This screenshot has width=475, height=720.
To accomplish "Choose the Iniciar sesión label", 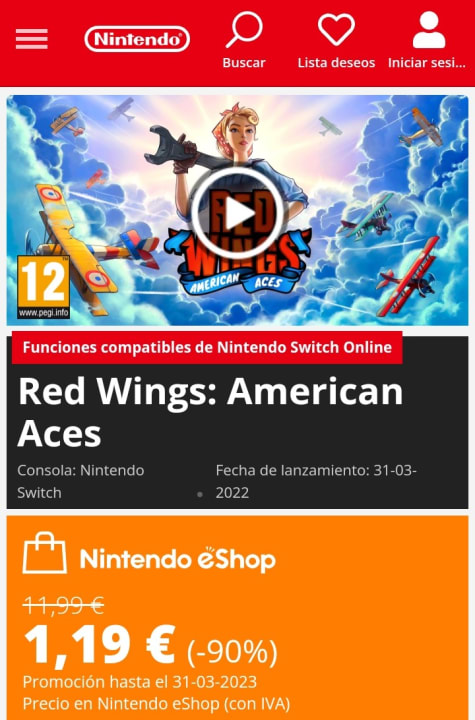I will 427,63.
